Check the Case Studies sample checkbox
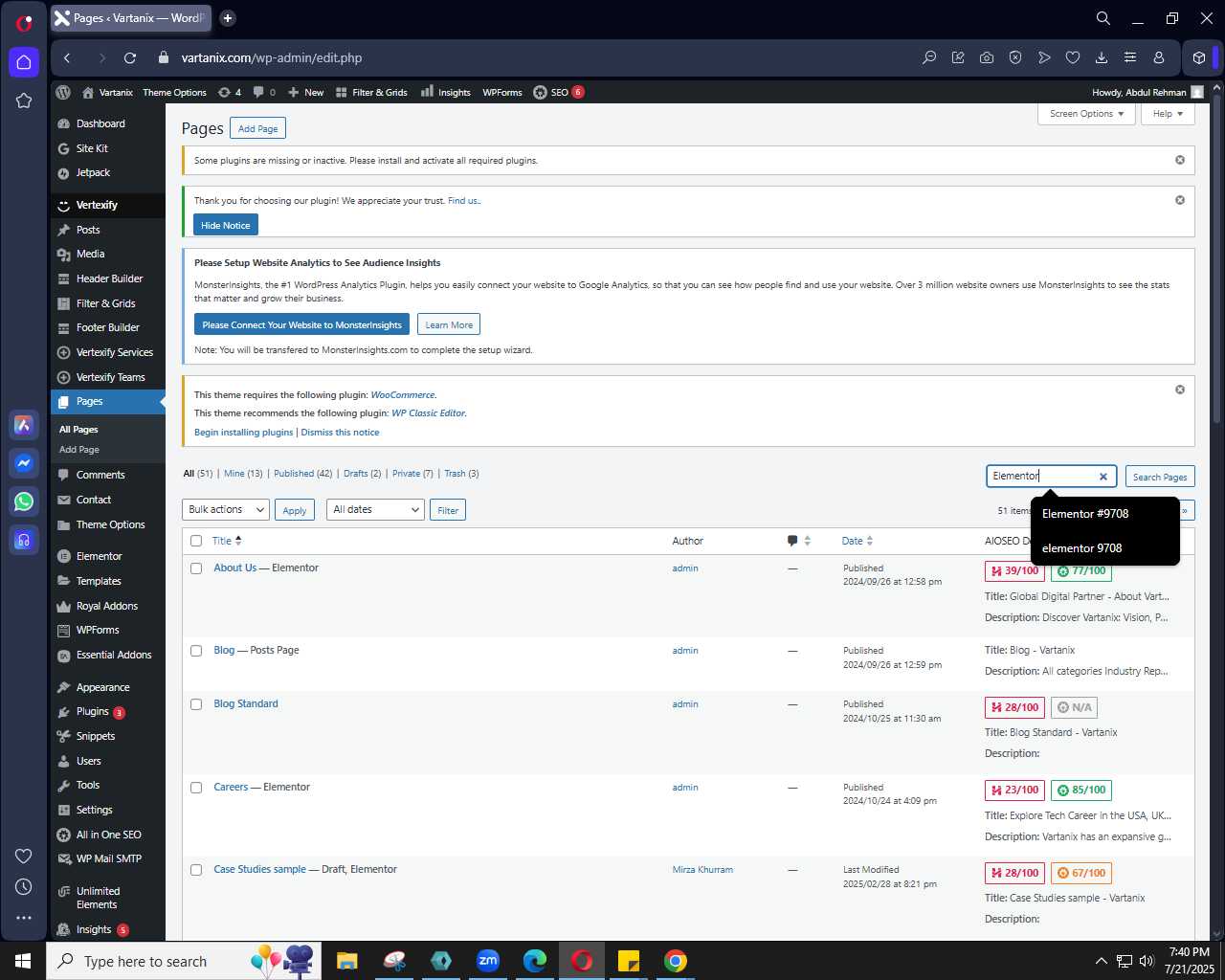 click(x=196, y=870)
